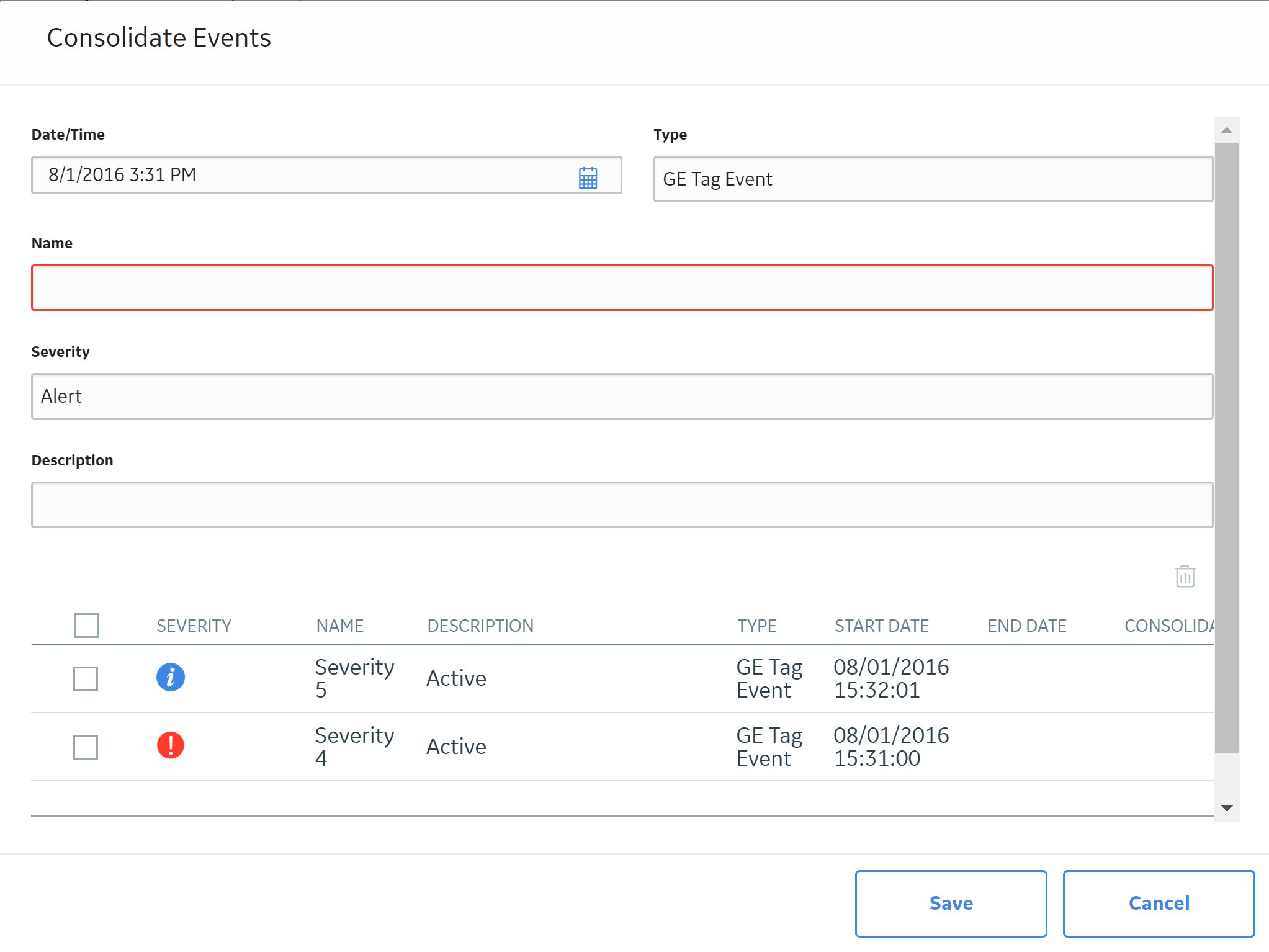Open the Severity dropdown showing Alert
This screenshot has width=1269, height=952.
(622, 396)
